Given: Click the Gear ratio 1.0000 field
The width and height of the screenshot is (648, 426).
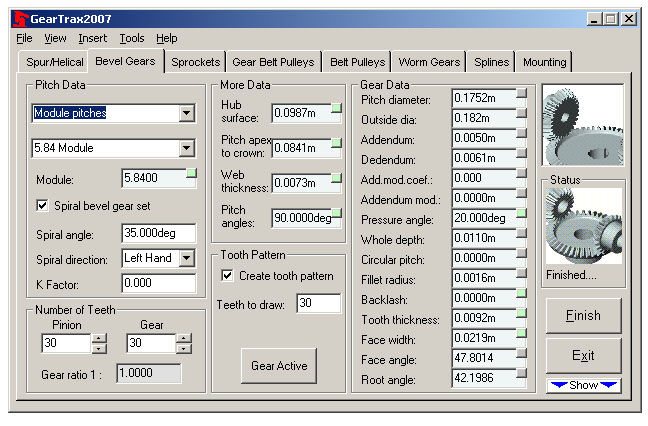Looking at the screenshot, I should coord(149,373).
